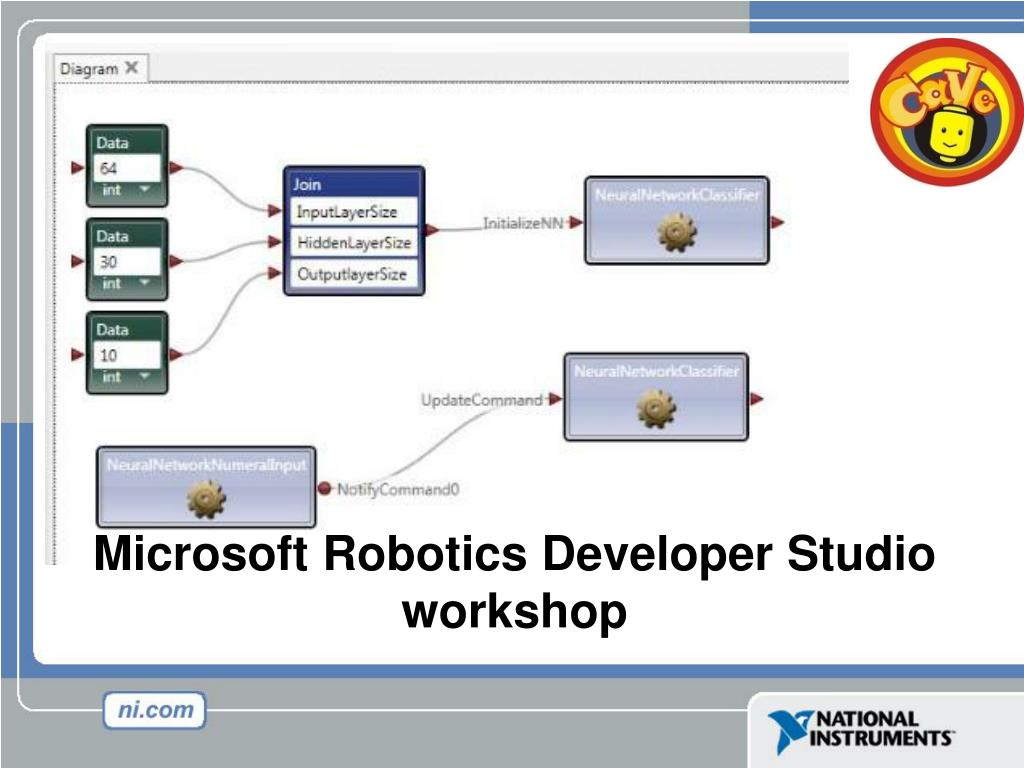Viewport: 1024px width, 768px height.
Task: Click input pin of Data block 64
Action: click(78, 168)
